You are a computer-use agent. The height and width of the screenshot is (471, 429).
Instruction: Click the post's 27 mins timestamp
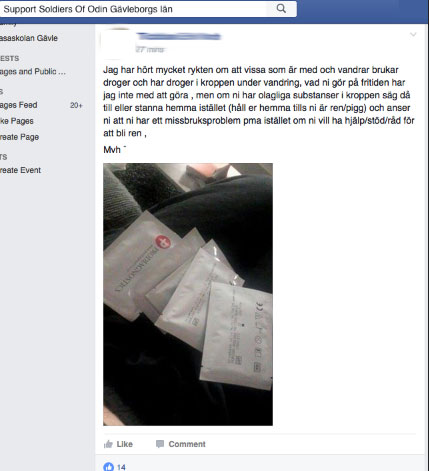150,50
